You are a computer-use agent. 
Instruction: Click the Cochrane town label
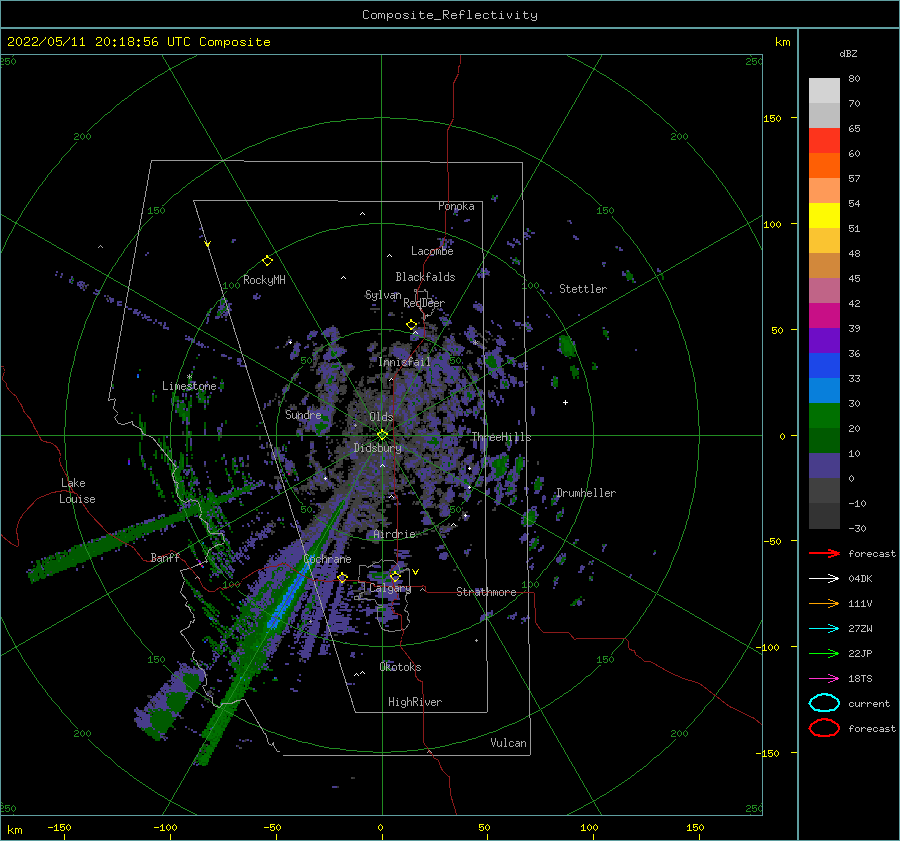pyautogui.click(x=327, y=559)
